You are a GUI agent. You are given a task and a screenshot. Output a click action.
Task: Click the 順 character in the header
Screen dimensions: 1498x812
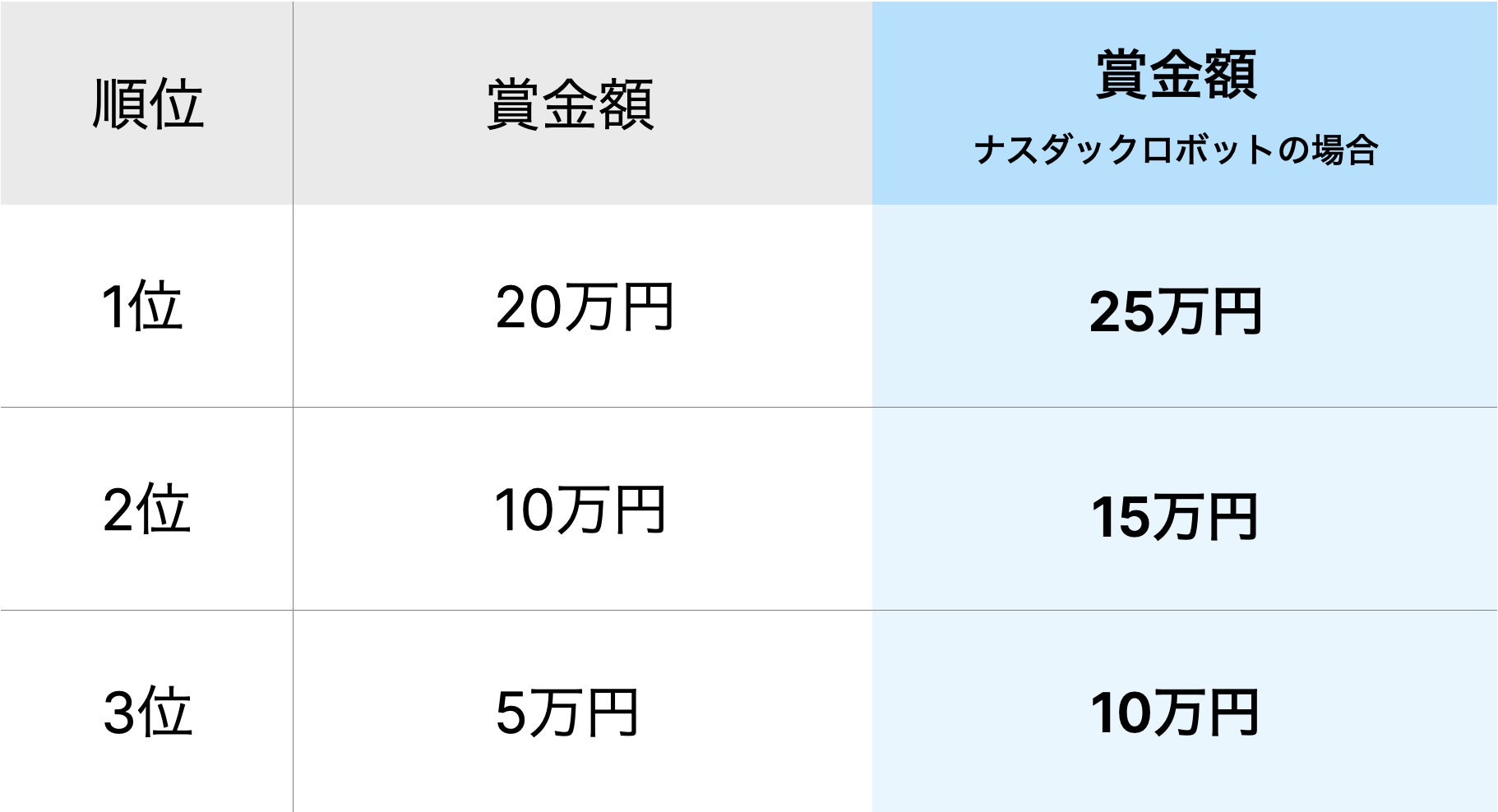click(x=119, y=104)
